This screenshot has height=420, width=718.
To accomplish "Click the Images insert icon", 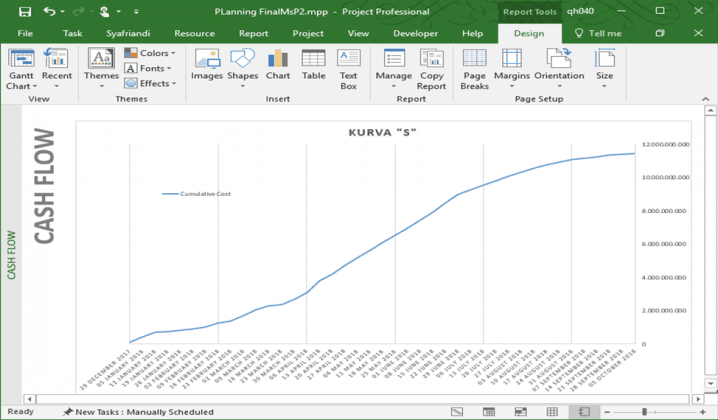I will (207, 66).
